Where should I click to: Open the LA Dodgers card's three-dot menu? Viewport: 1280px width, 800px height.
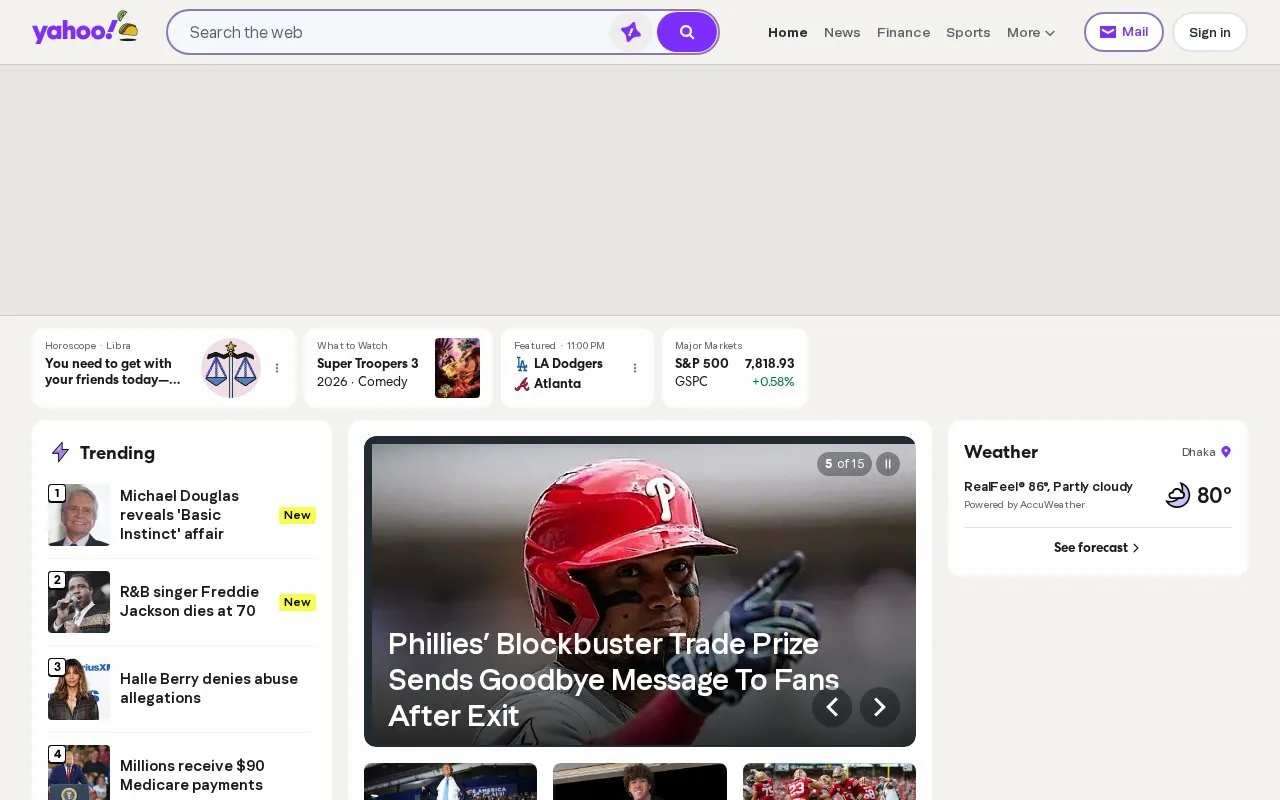point(634,368)
